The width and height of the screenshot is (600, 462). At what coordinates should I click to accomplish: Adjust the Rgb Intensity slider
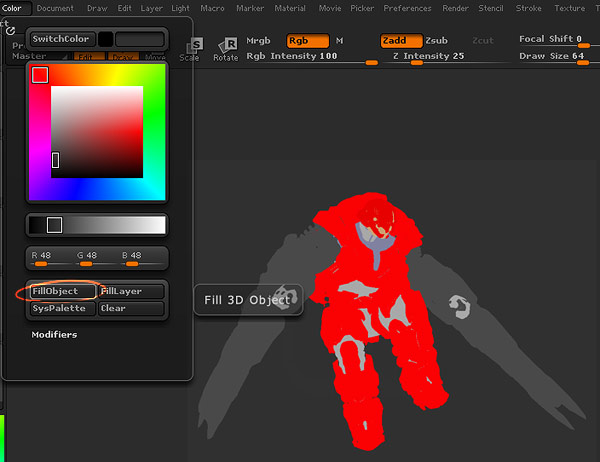click(x=311, y=57)
